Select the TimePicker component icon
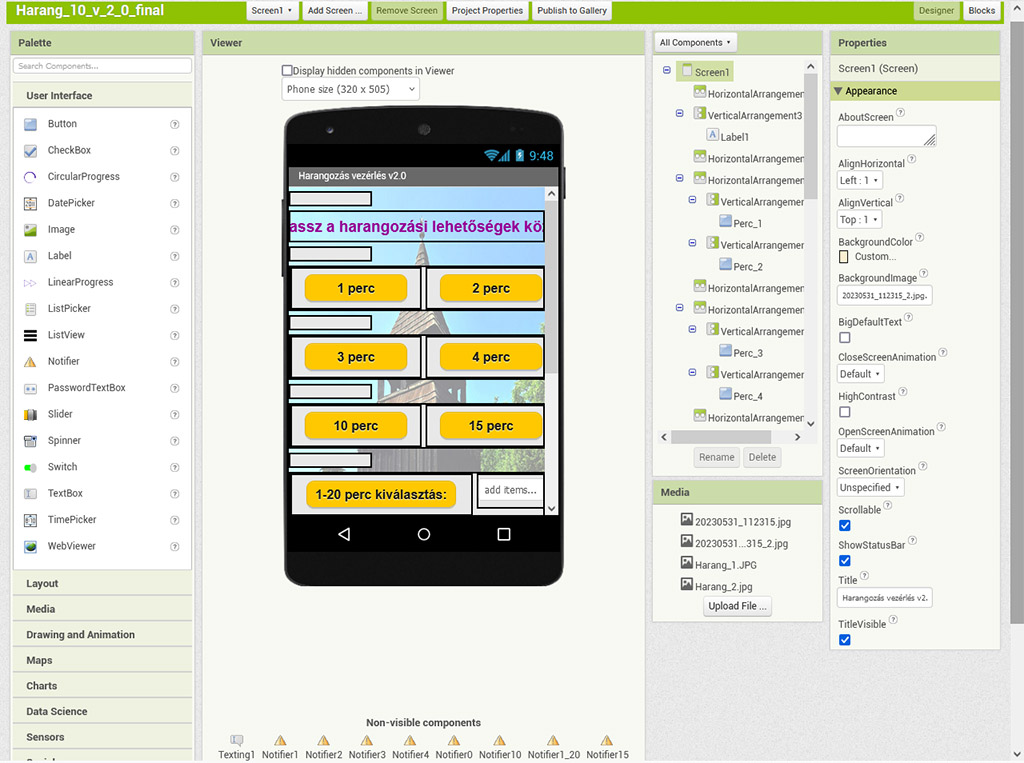This screenshot has width=1024, height=763. point(30,521)
